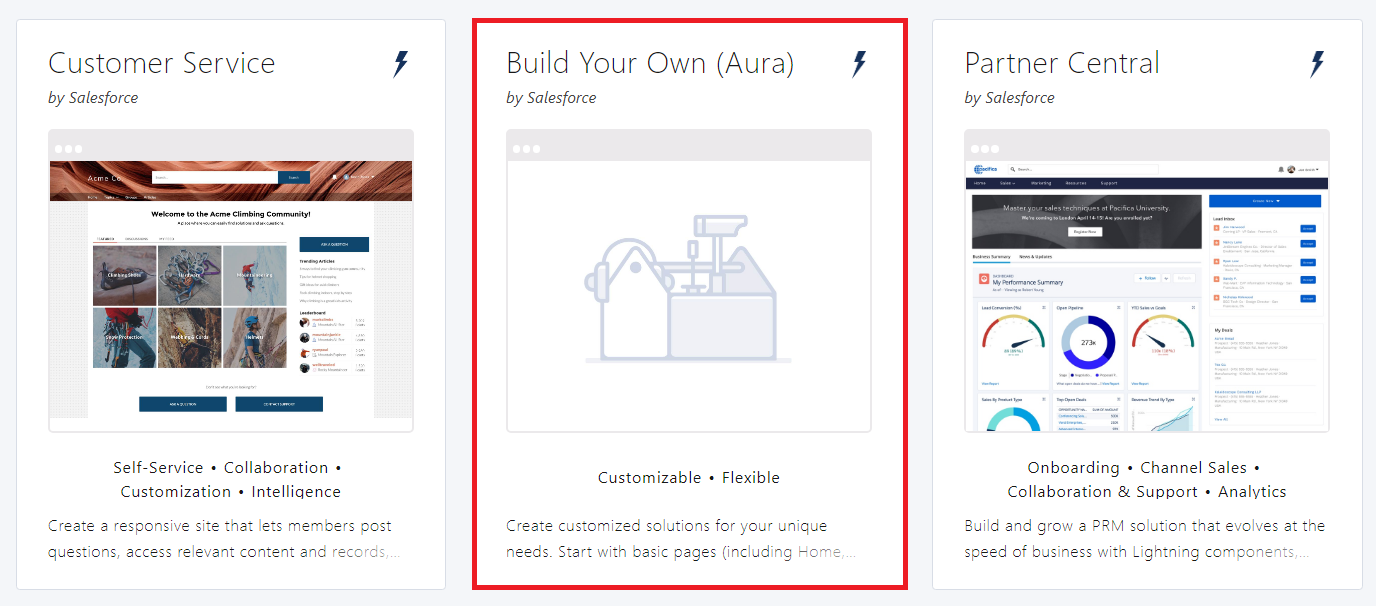
Task: Select the Partner Central template title
Action: pos(1062,63)
